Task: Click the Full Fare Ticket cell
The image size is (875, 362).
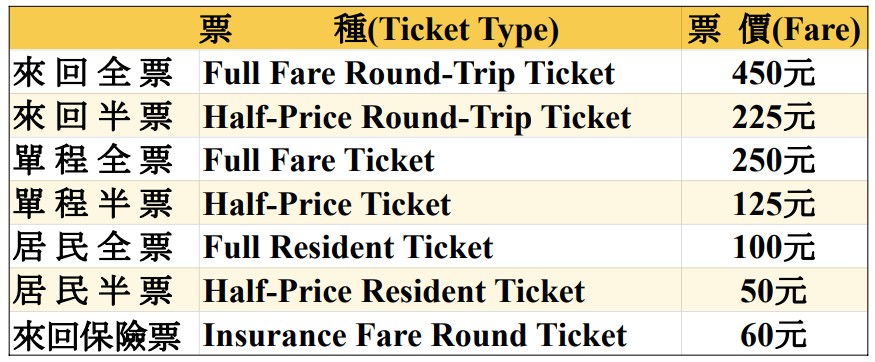Action: [440, 160]
